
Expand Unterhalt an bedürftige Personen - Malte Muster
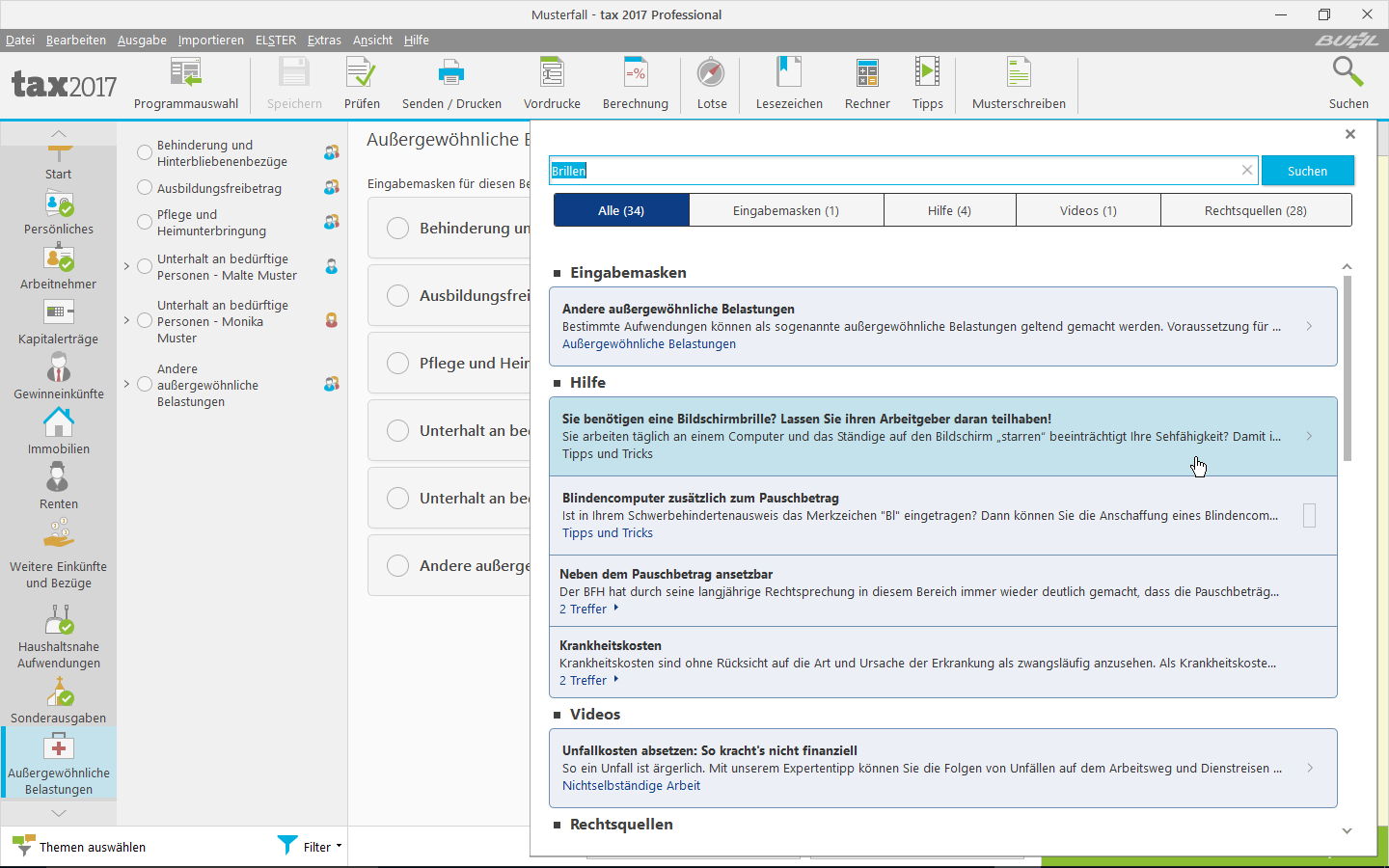coord(126,267)
